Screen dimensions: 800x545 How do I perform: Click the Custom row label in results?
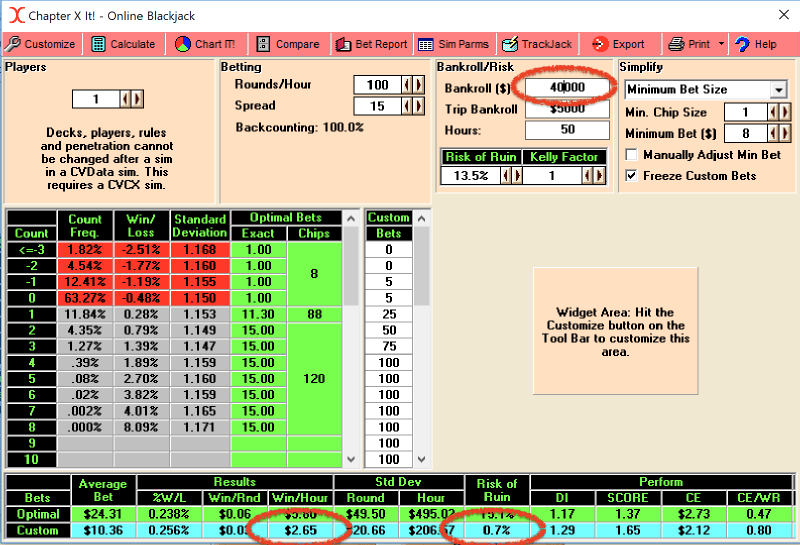(x=38, y=530)
